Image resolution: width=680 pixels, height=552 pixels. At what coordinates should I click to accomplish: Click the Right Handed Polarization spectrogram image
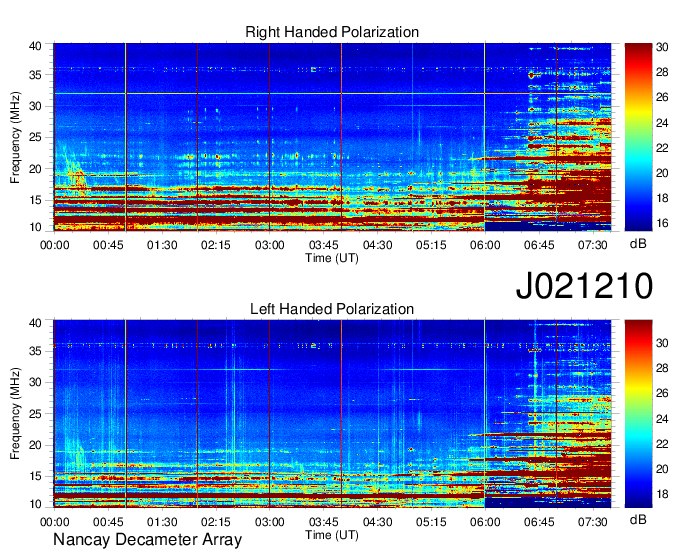(332, 137)
